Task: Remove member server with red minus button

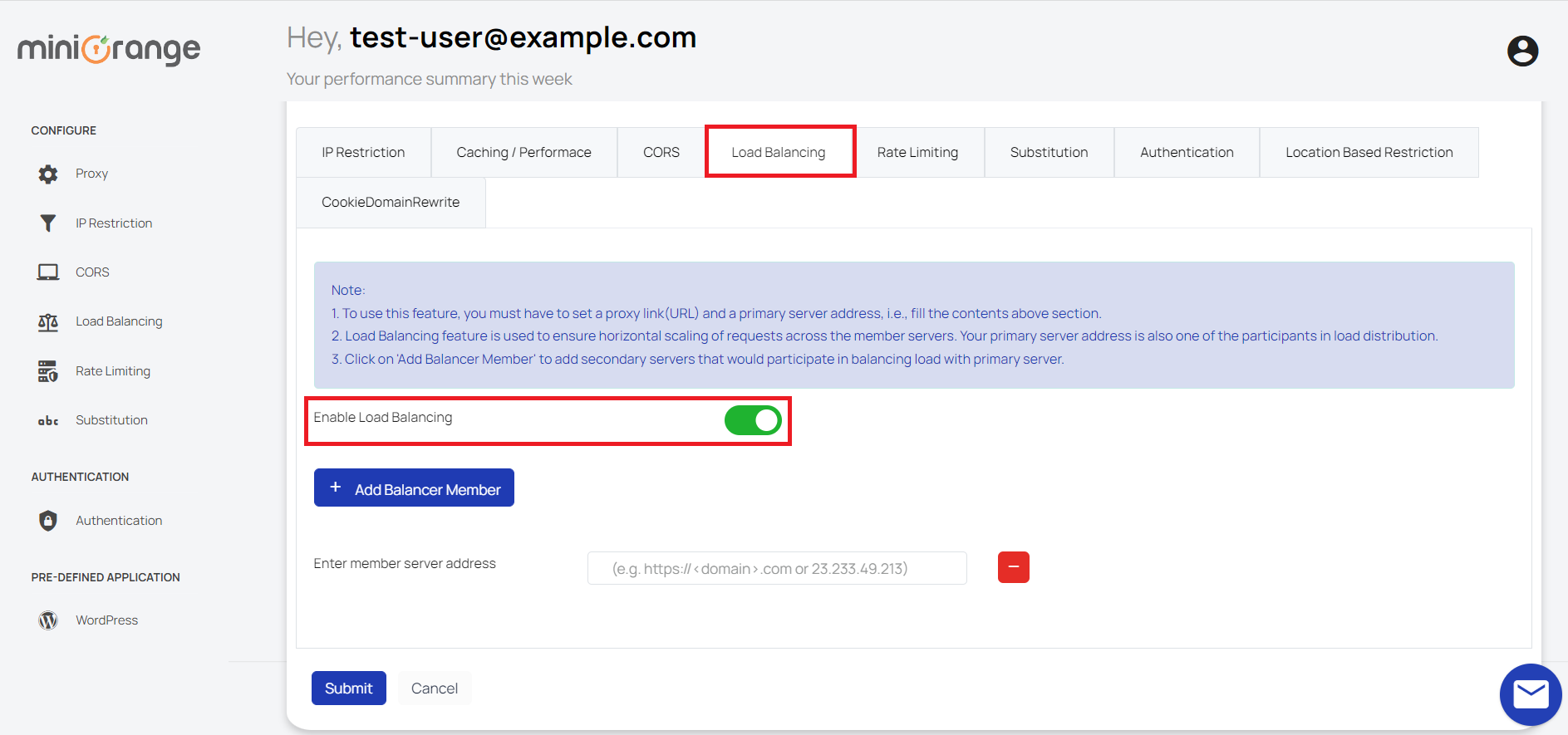Action: [1013, 567]
